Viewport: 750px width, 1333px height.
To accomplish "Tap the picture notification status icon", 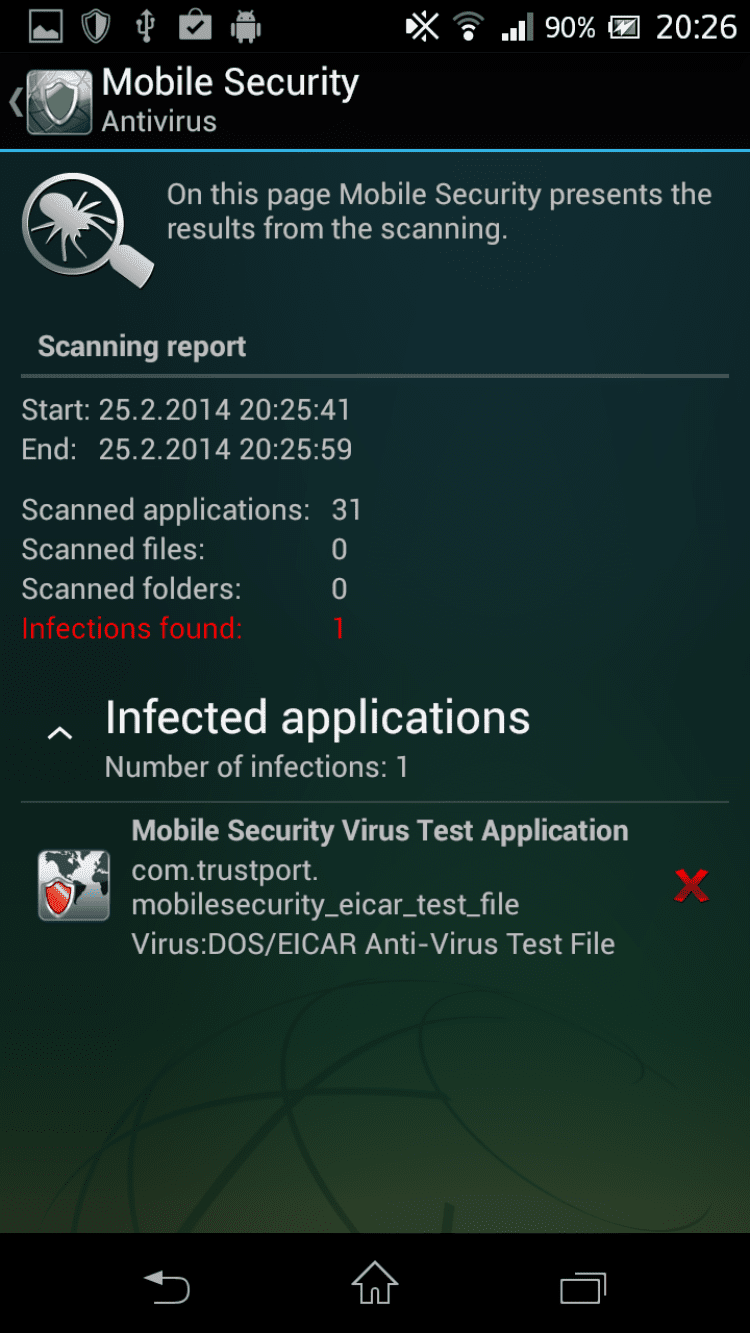I will [46, 27].
